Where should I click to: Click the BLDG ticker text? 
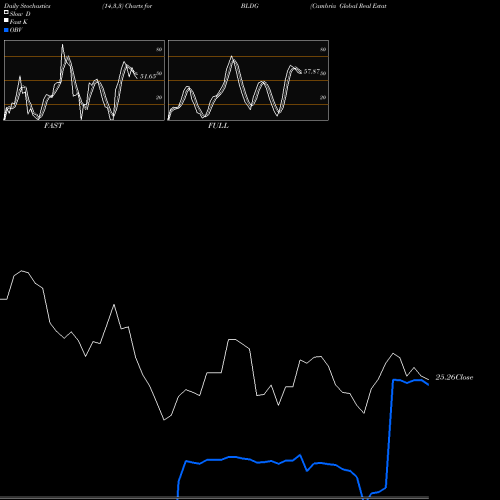[250, 6]
